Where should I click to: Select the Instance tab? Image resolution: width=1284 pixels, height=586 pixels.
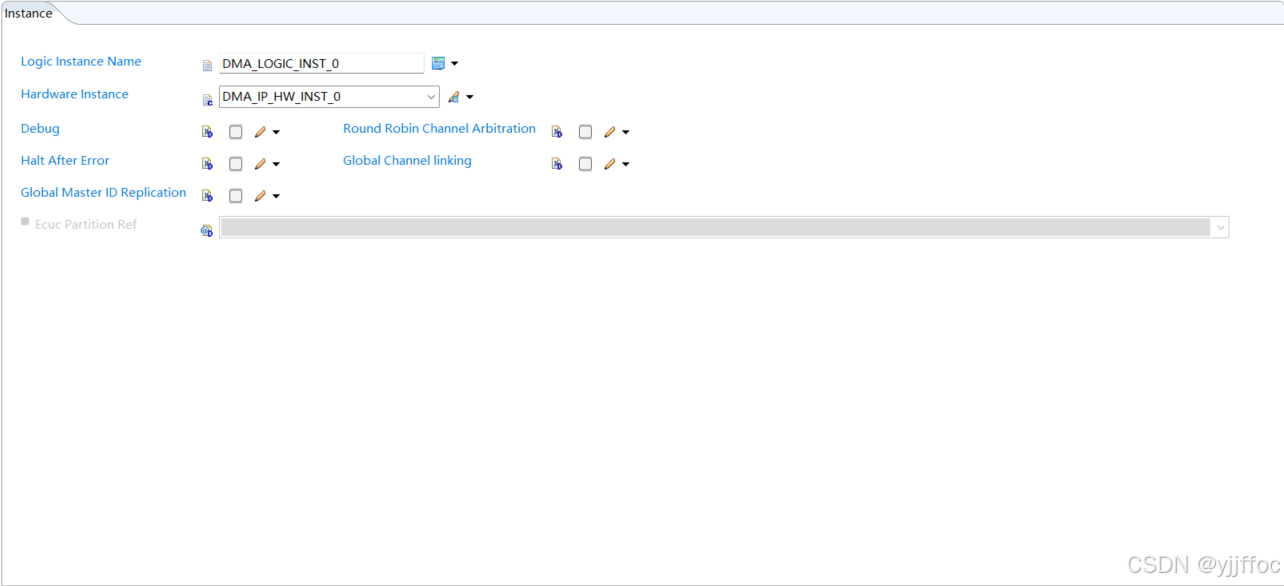[x=29, y=13]
